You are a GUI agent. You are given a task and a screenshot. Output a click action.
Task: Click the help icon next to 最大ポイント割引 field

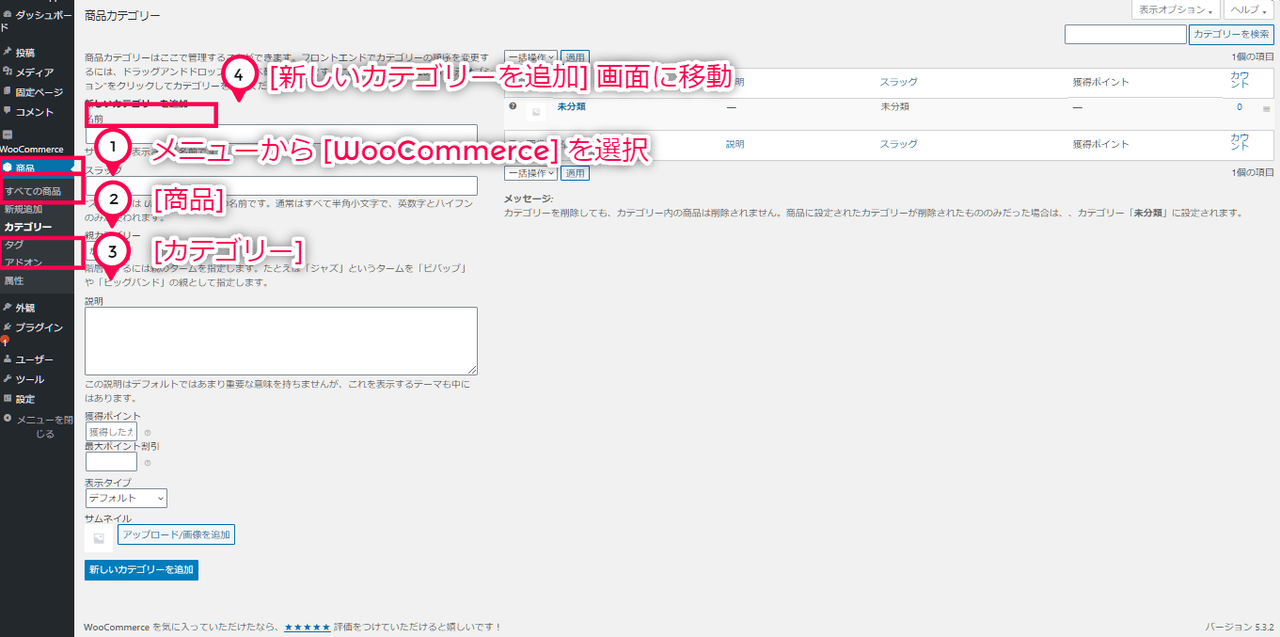tap(147, 463)
